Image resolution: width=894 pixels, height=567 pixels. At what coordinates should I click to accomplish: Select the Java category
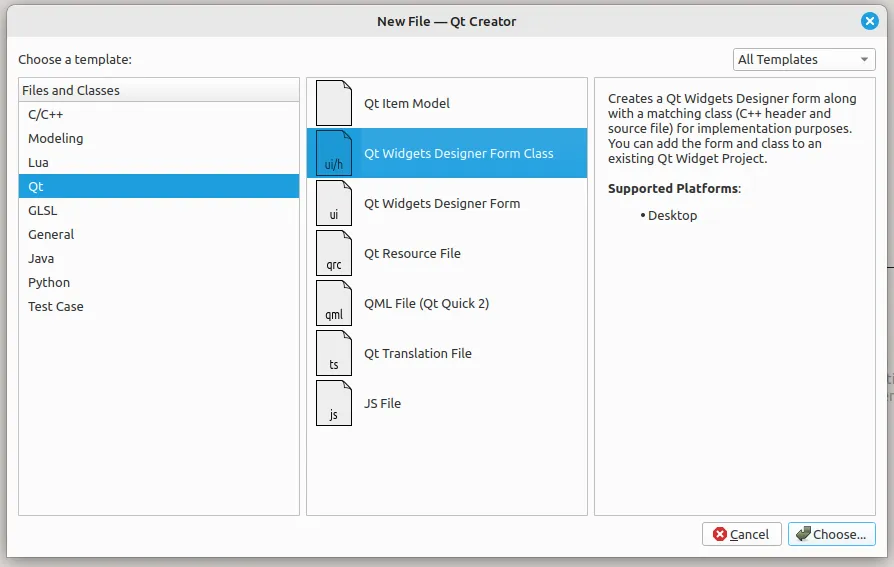pyautogui.click(x=159, y=258)
